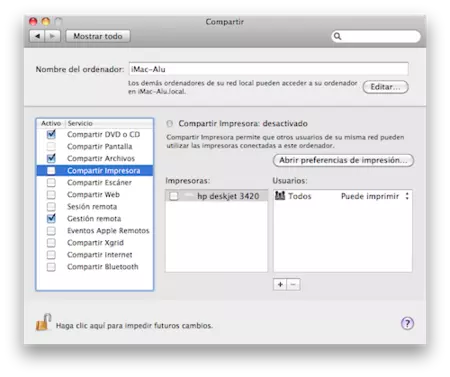Select Compartir Xgrid service row
This screenshot has width=450, height=377.
click(x=95, y=242)
